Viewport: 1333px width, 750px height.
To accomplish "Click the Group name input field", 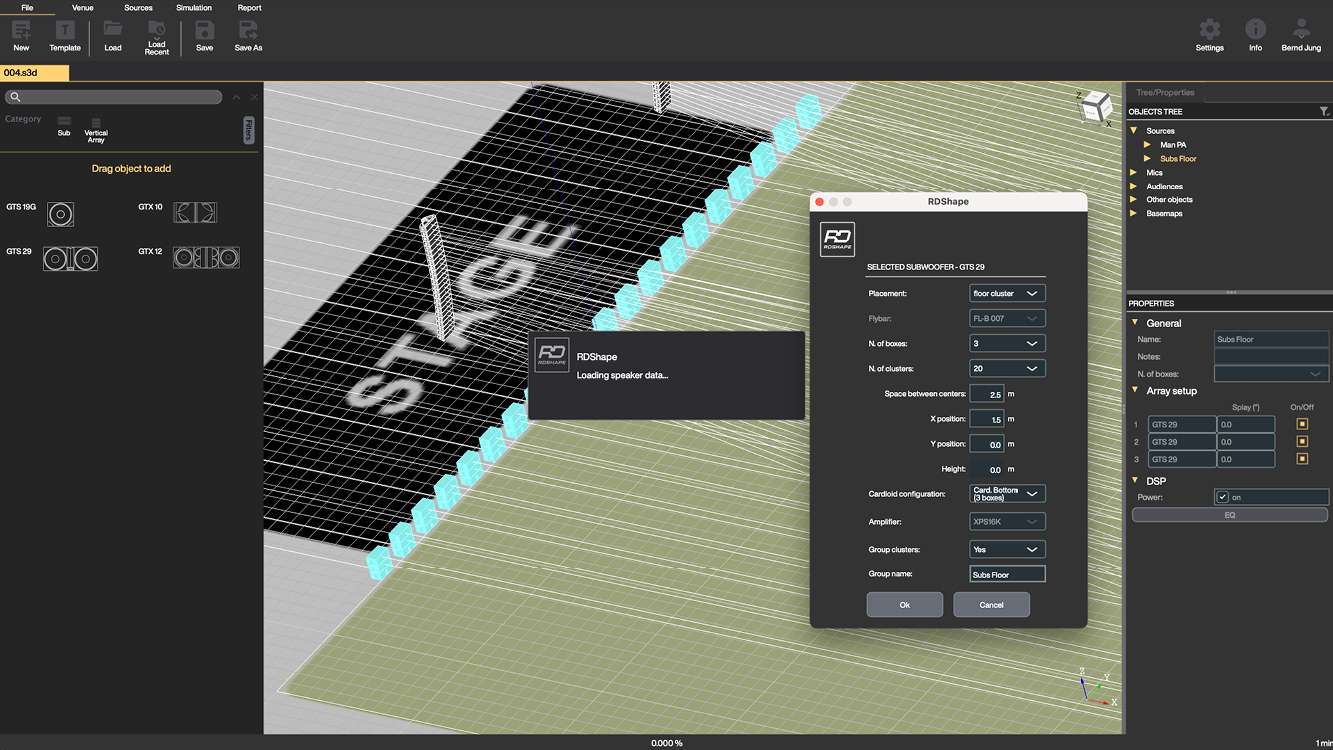I will point(1007,574).
